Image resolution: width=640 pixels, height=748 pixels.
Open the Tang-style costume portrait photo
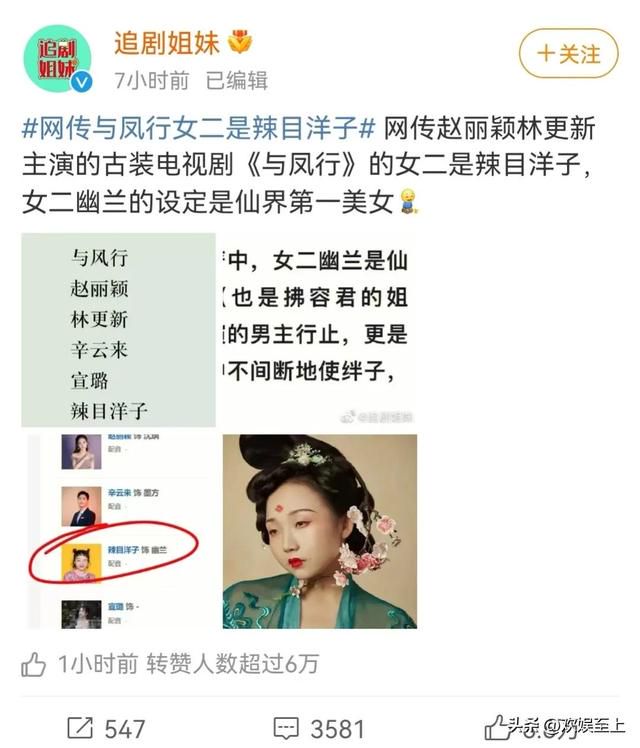point(320,531)
